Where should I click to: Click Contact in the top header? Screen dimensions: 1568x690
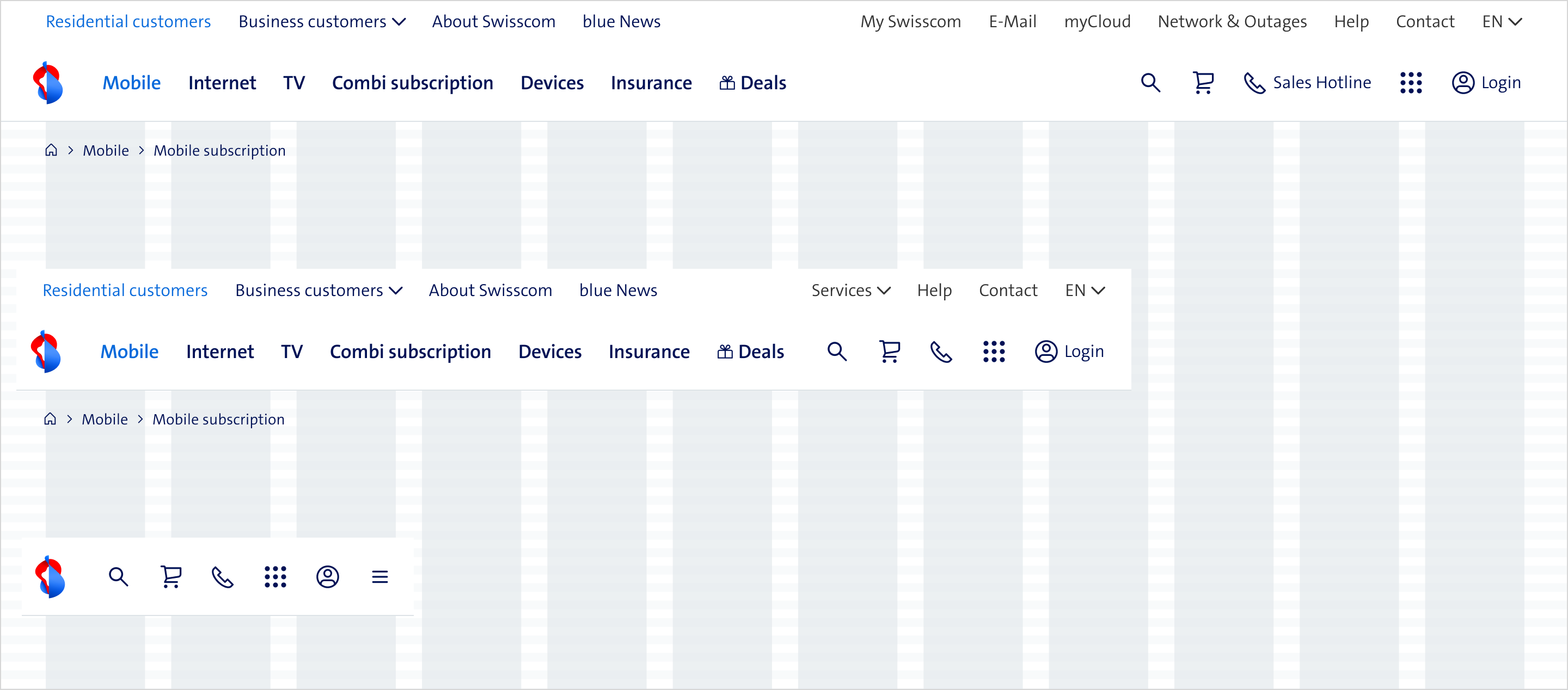click(1425, 21)
